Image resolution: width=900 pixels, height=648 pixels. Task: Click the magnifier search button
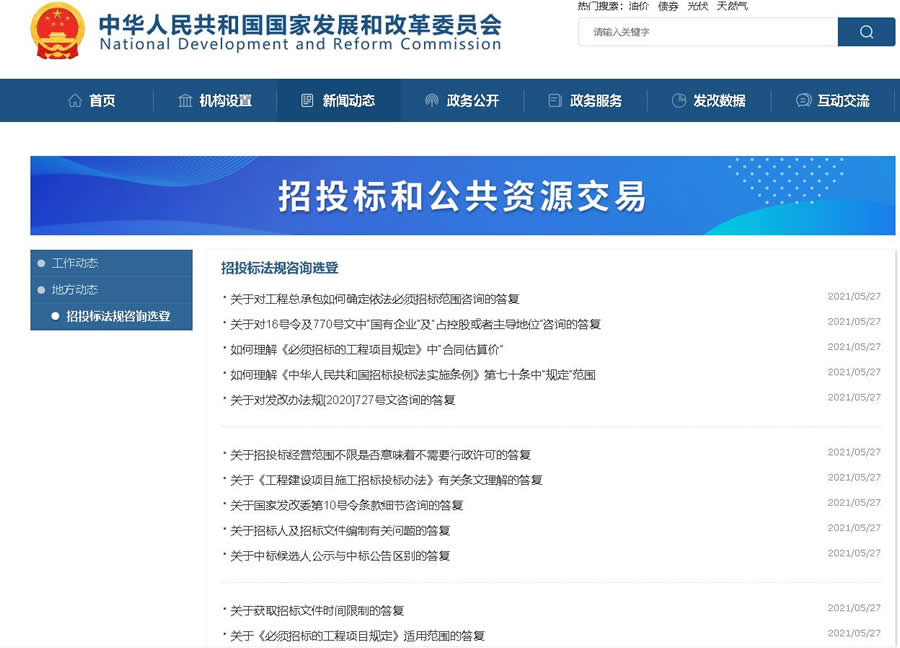click(x=866, y=32)
